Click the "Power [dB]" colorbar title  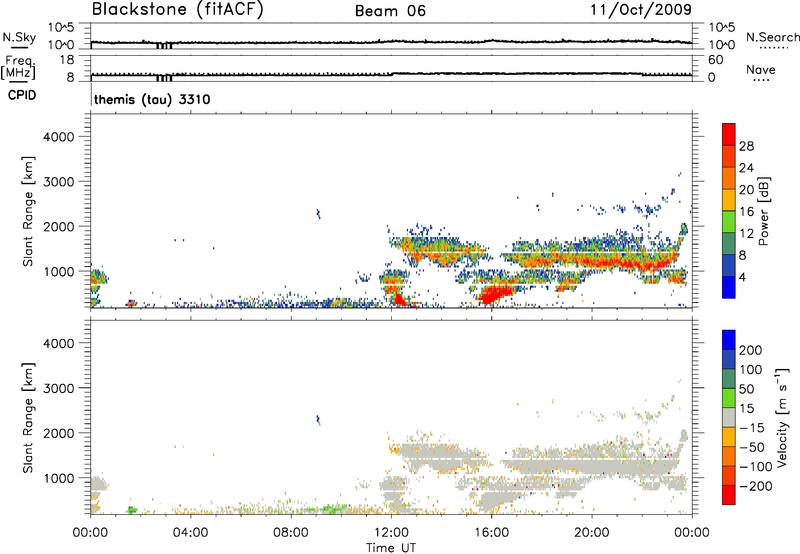(x=764, y=211)
